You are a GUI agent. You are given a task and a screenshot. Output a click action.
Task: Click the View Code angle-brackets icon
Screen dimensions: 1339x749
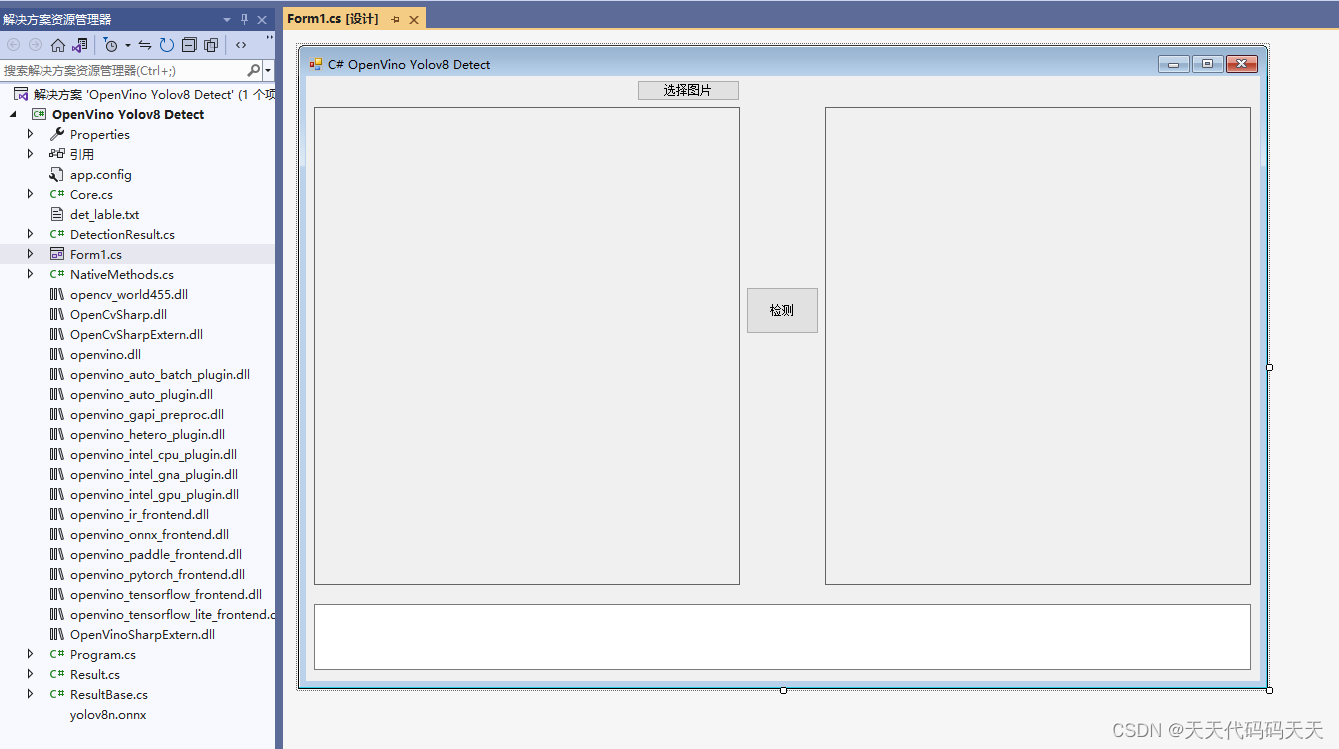coord(241,45)
